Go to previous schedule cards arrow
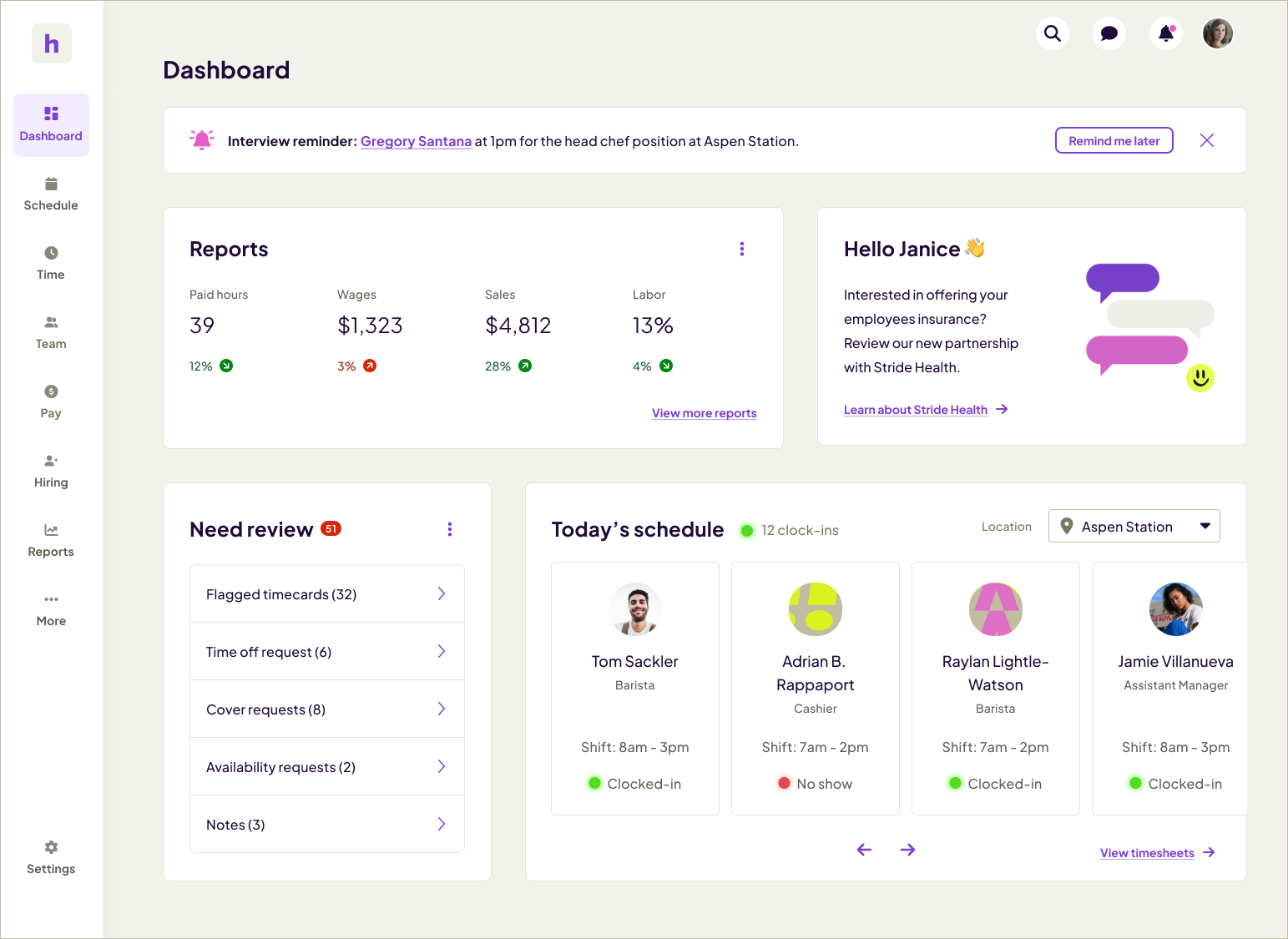 tap(864, 850)
